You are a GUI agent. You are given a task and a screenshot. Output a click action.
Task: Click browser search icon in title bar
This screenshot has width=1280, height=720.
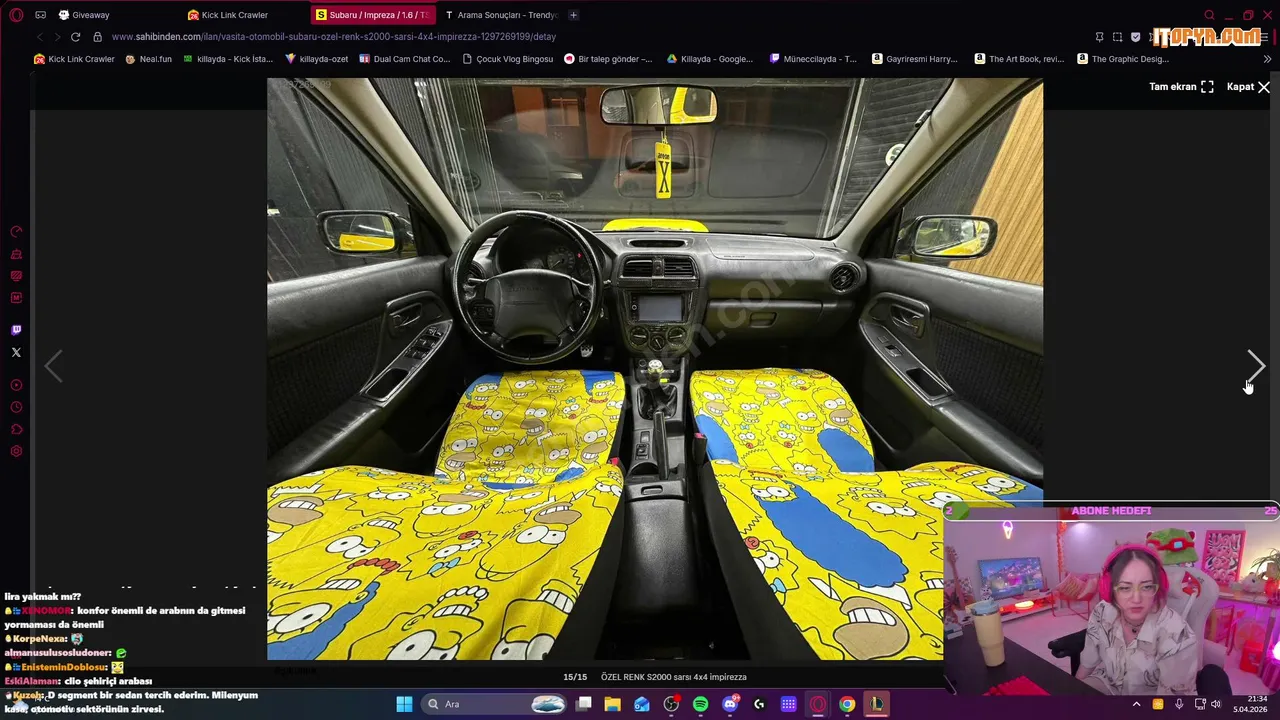point(1209,15)
